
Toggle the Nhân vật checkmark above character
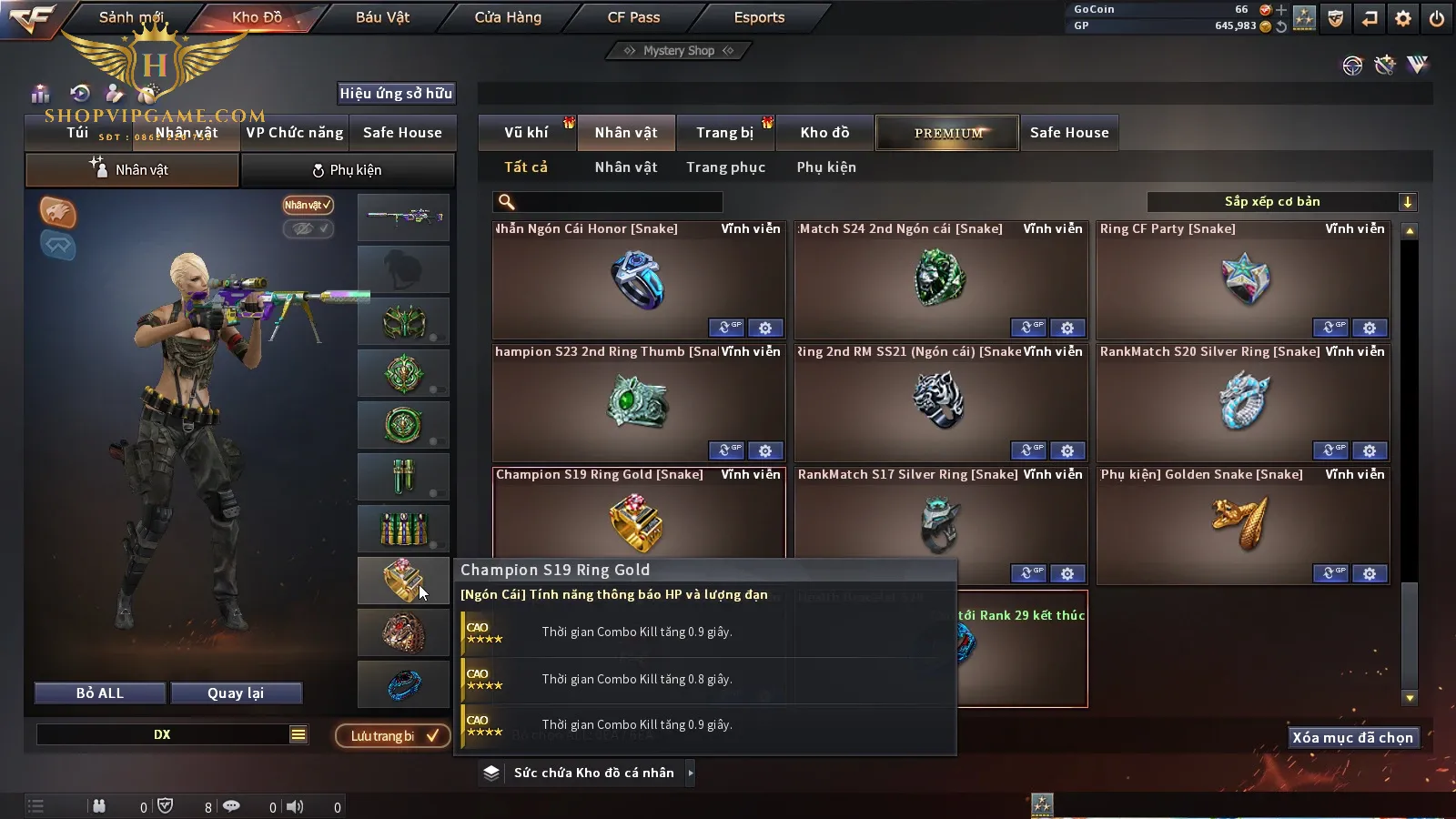pyautogui.click(x=308, y=205)
